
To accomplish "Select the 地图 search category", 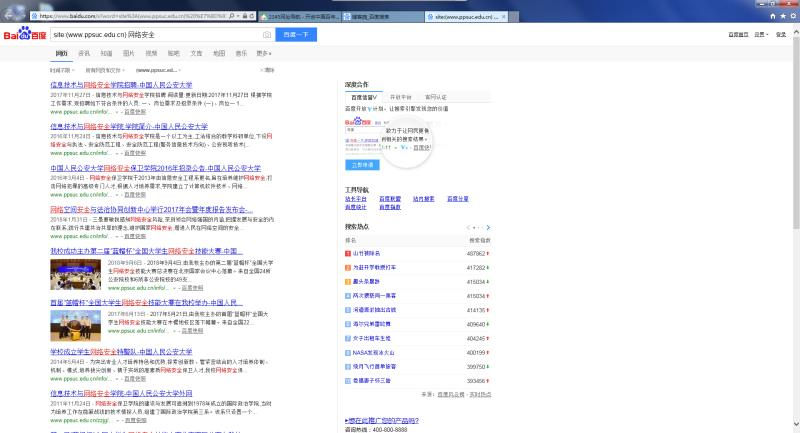I will click(x=219, y=54).
